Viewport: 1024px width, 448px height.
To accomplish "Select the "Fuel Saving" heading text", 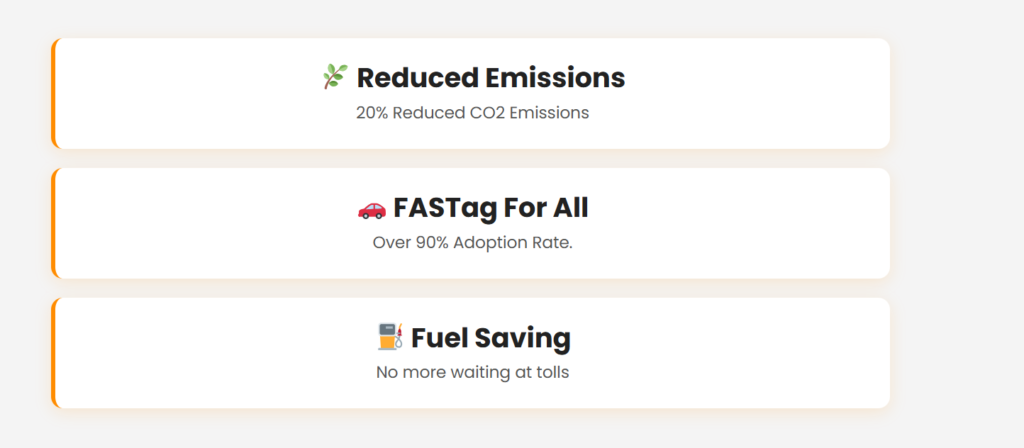I will [x=490, y=338].
